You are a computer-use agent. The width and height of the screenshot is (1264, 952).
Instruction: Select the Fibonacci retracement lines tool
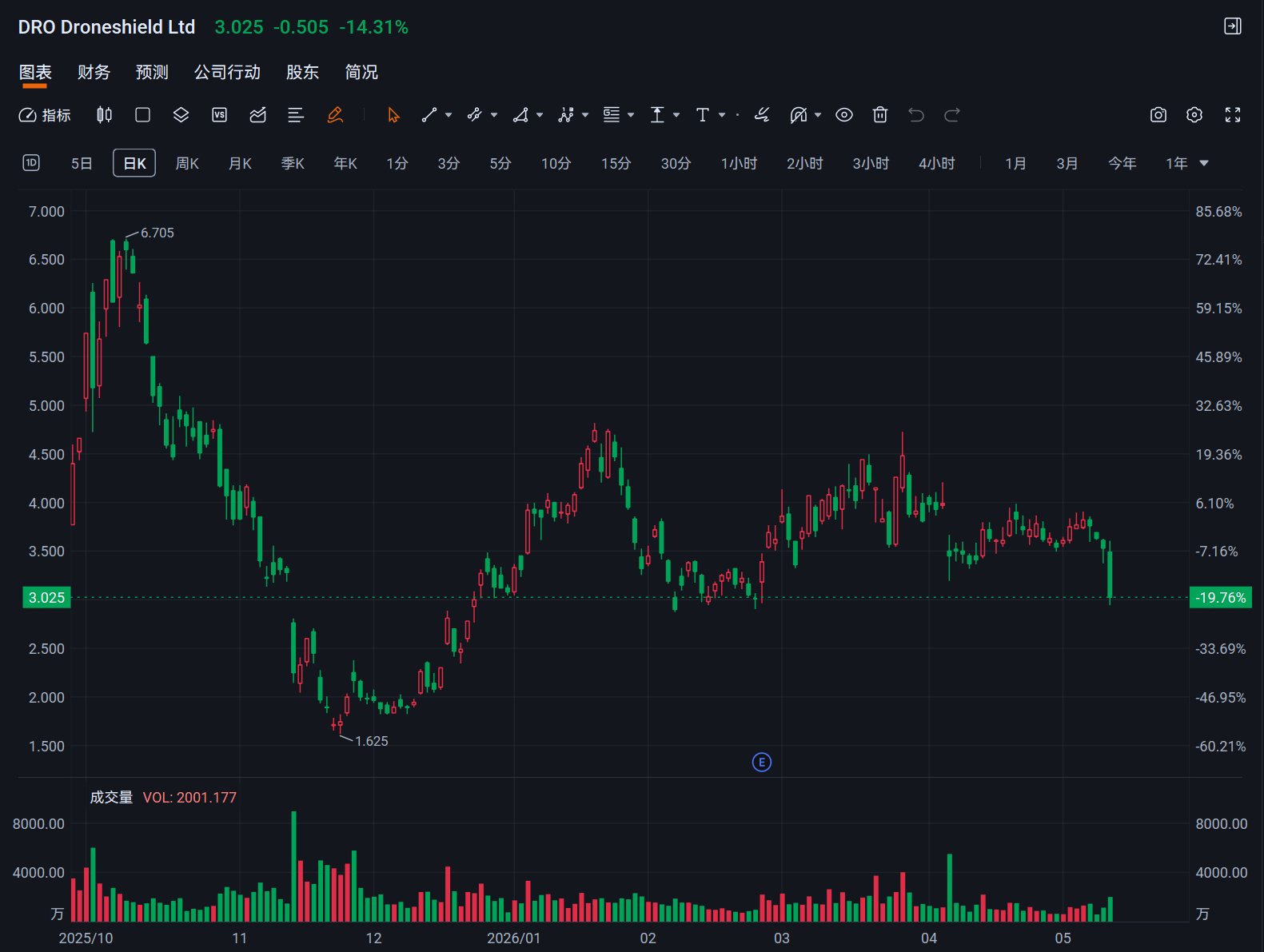pyautogui.click(x=612, y=115)
